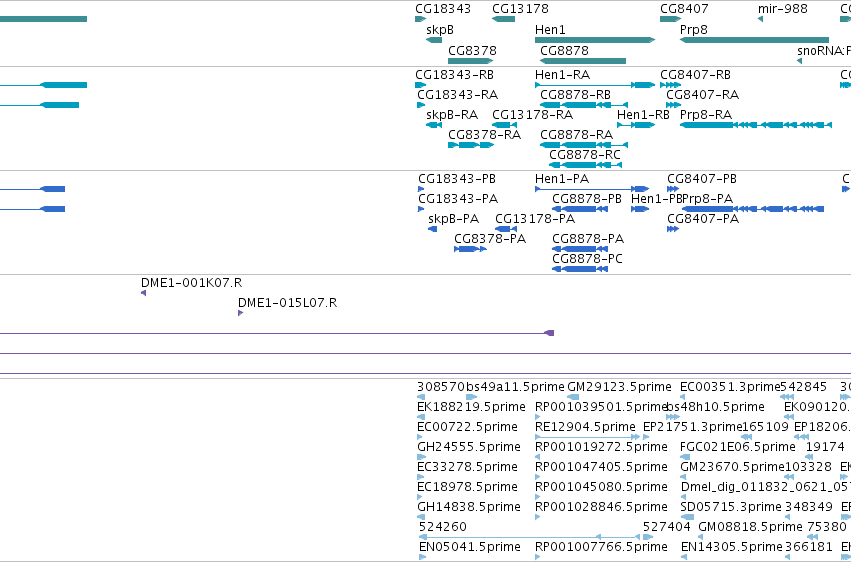
Task: Click the EN05041.5prime EST label
Action: click(x=469, y=547)
